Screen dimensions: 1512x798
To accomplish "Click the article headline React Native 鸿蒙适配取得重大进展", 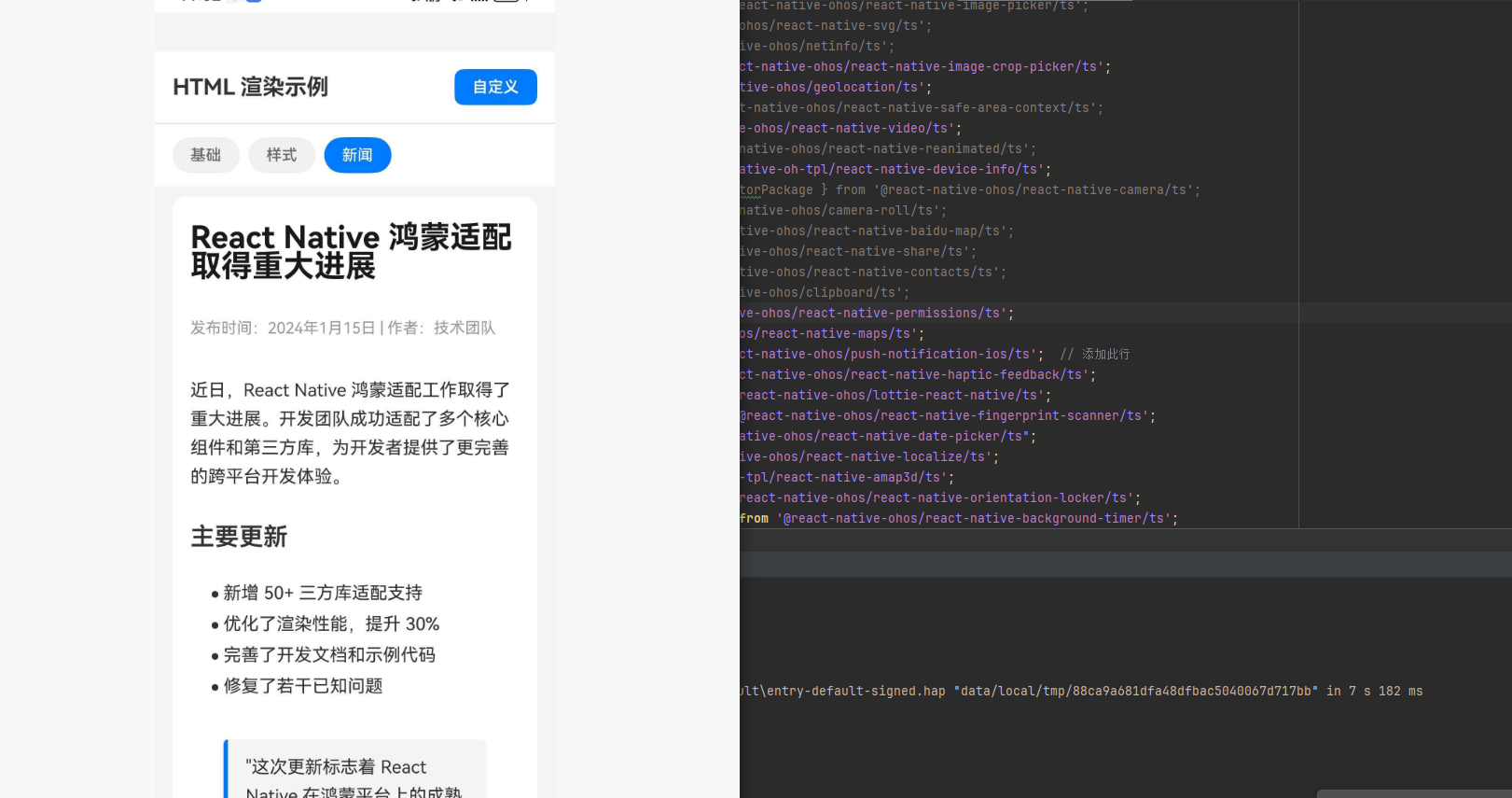I will pos(351,251).
